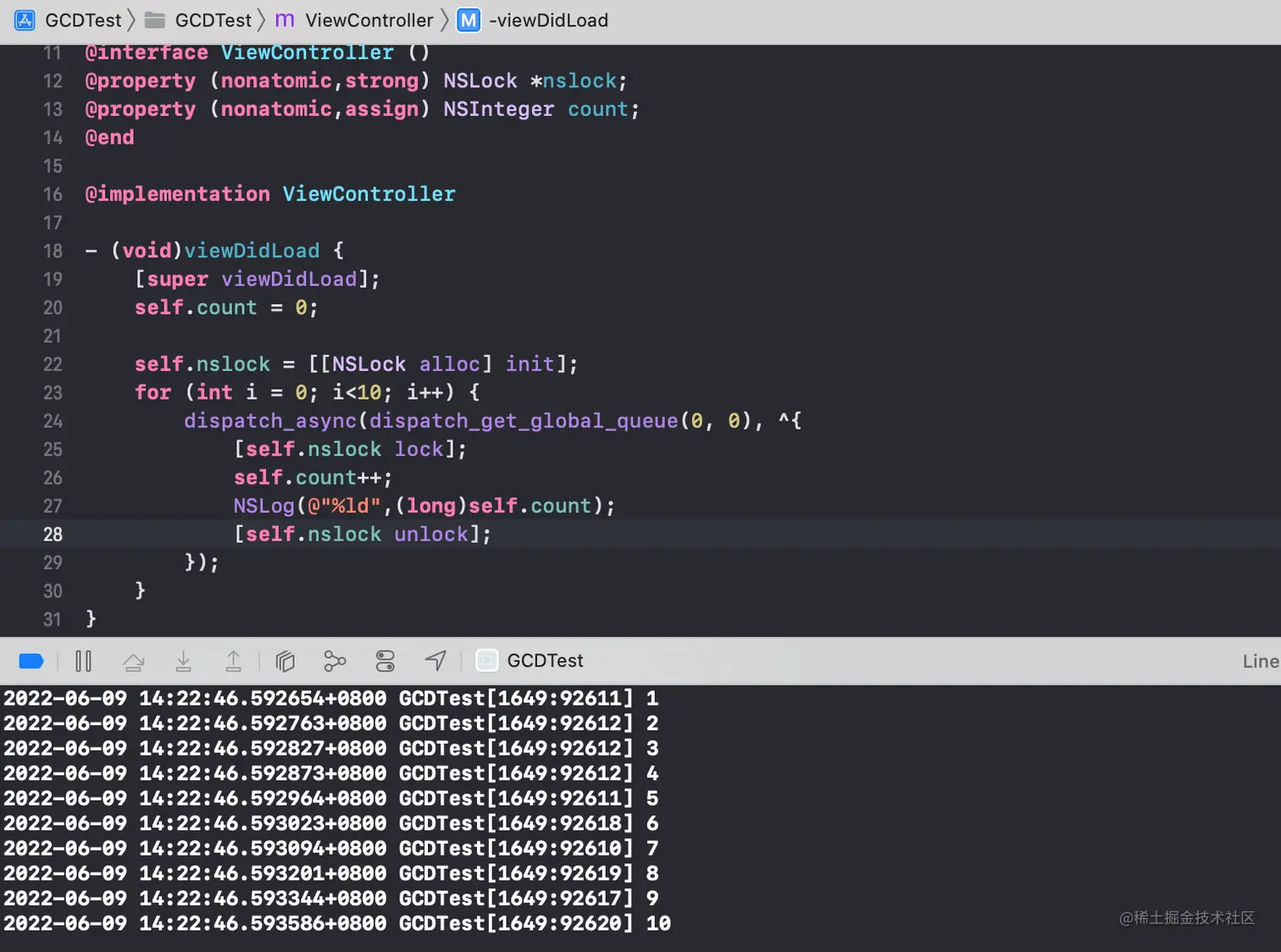Click the '[self.nslock lock];' code line

click(350, 449)
